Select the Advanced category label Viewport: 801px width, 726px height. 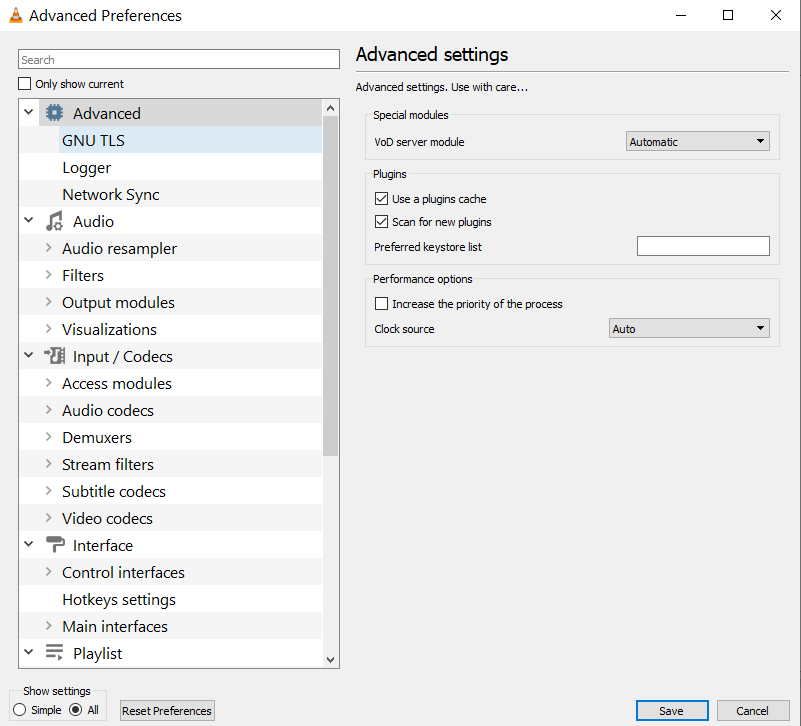pyautogui.click(x=107, y=113)
